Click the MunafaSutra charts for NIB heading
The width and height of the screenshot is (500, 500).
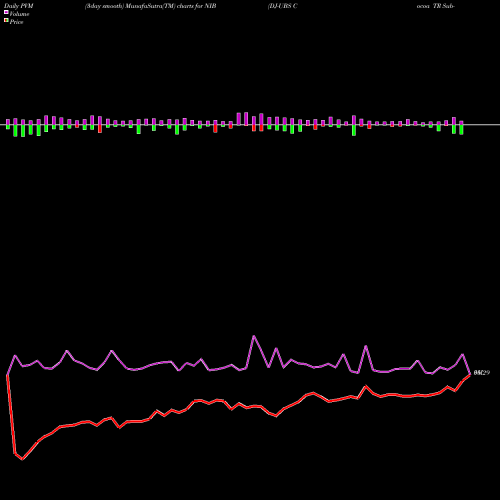[150, 6]
